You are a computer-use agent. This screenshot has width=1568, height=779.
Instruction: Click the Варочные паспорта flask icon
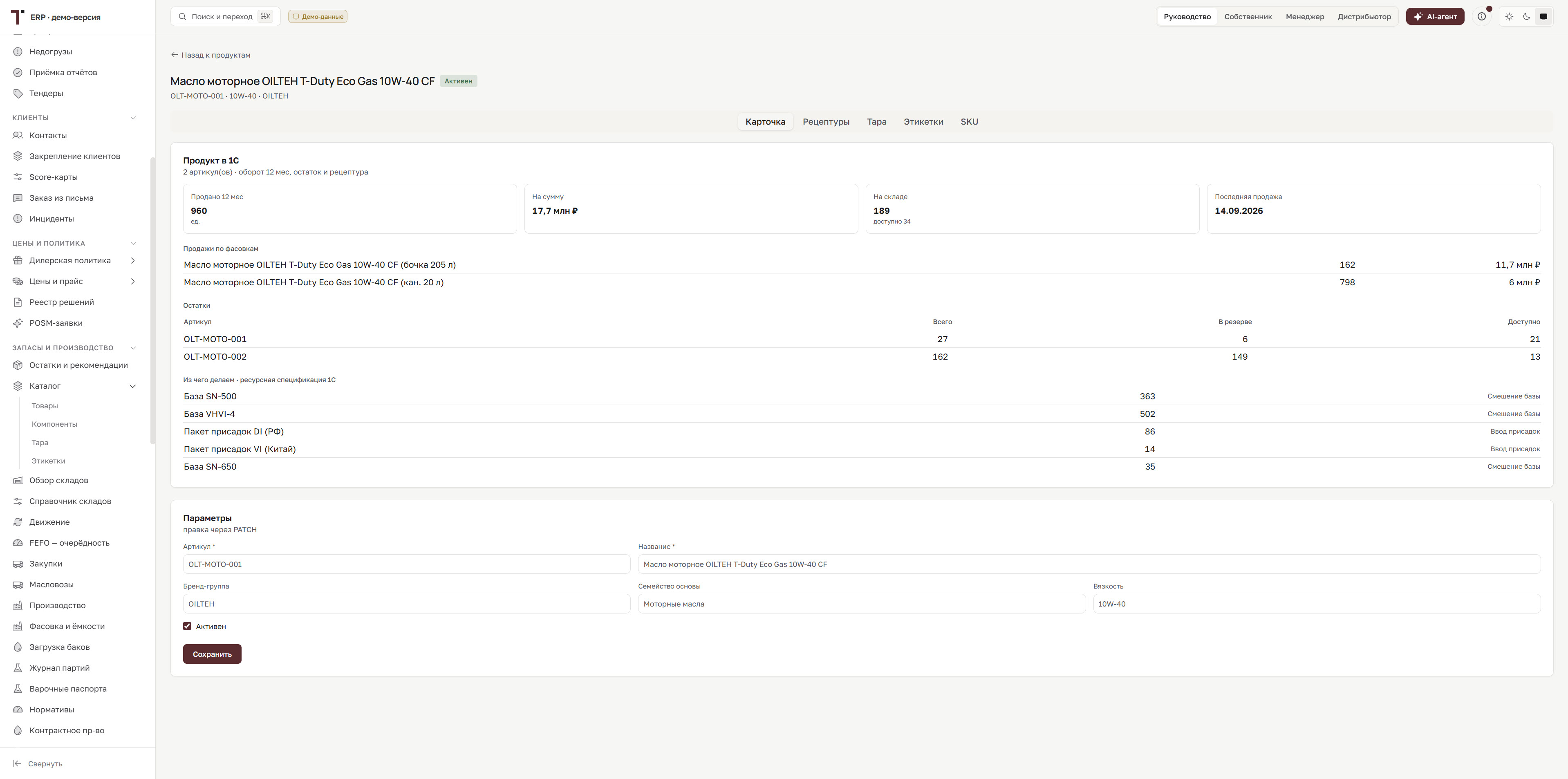18,689
